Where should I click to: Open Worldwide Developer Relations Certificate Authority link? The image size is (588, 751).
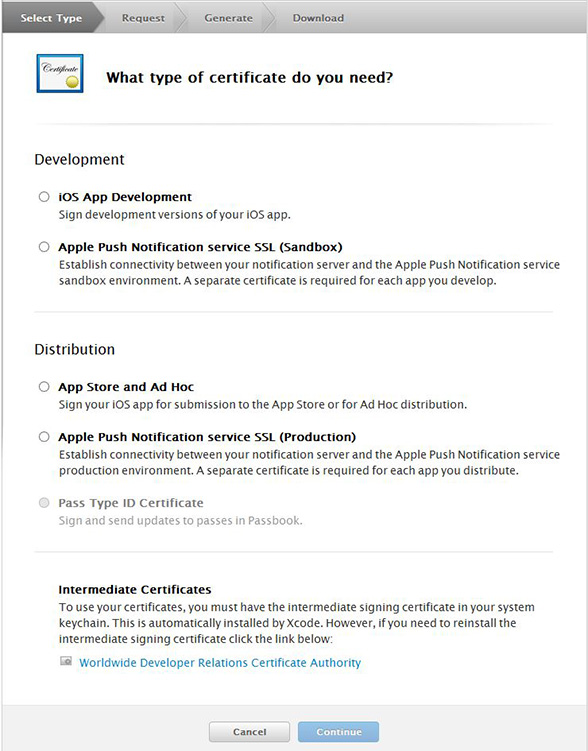(220, 662)
